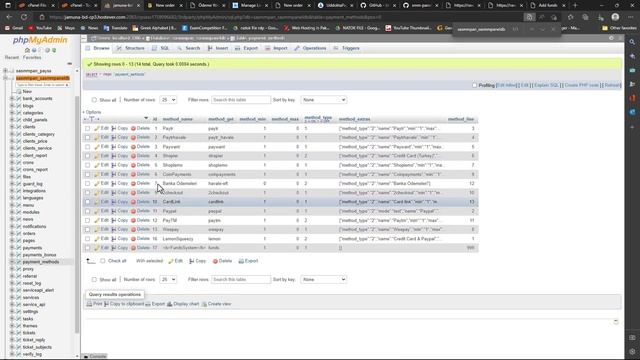Click the phpMyAdmin home icon in sidebar
The width and height of the screenshot is (640, 360).
[x=27, y=50]
